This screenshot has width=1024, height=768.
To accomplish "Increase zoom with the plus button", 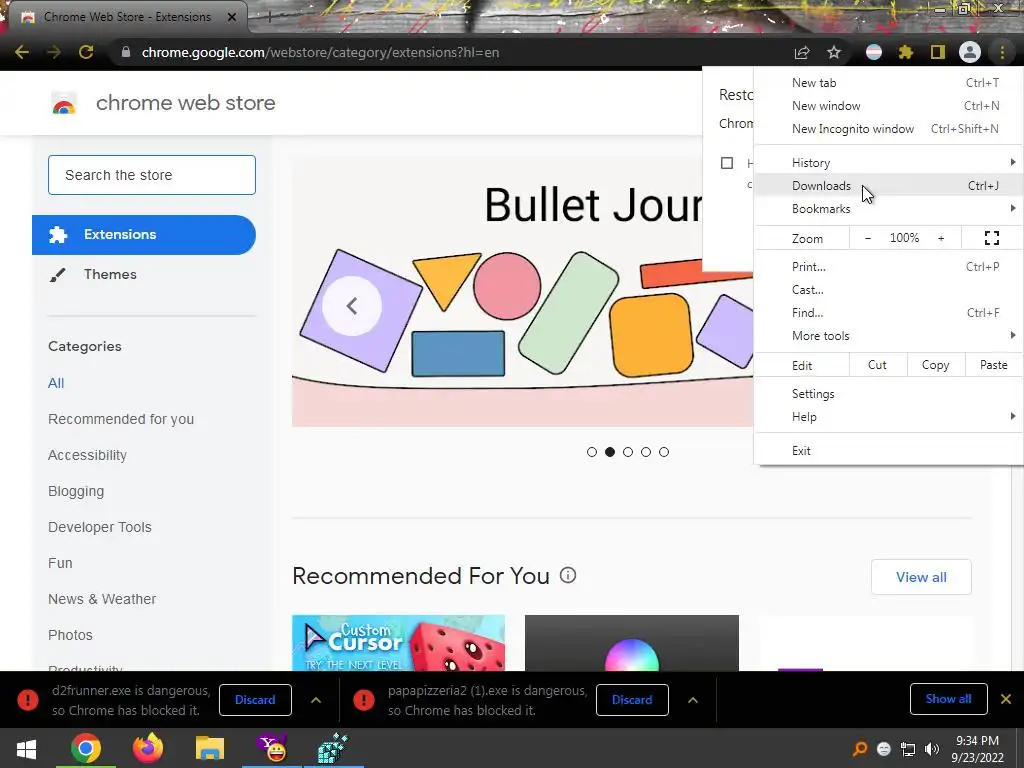I will point(941,238).
